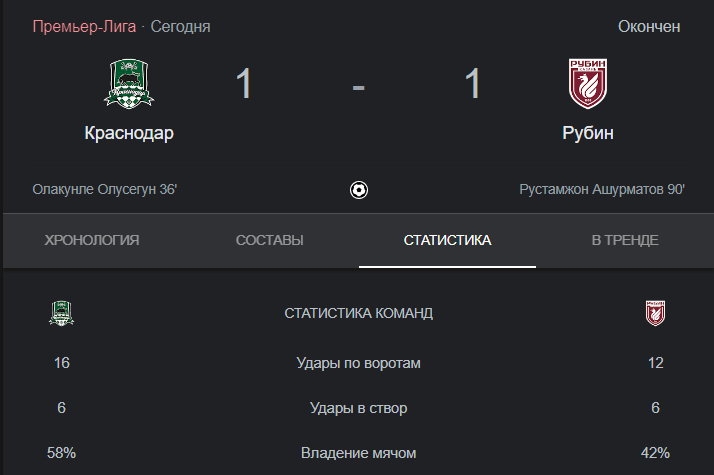714x475 pixels.
Task: Click the Удары по воротам row label
Action: [359, 363]
